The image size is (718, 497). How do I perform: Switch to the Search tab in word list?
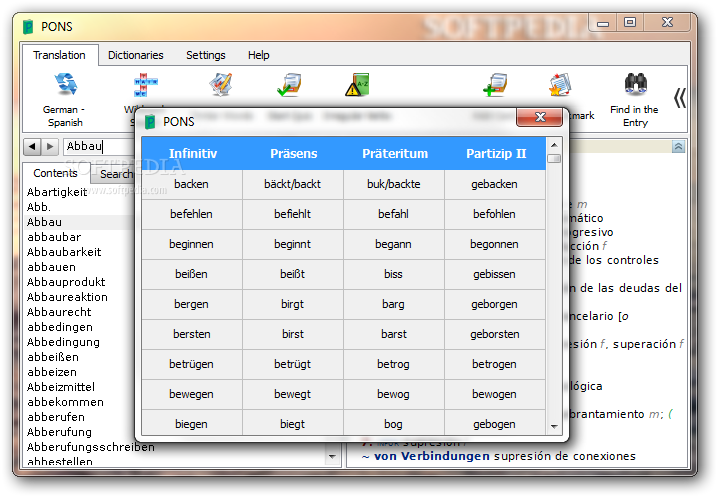pyautogui.click(x=114, y=174)
